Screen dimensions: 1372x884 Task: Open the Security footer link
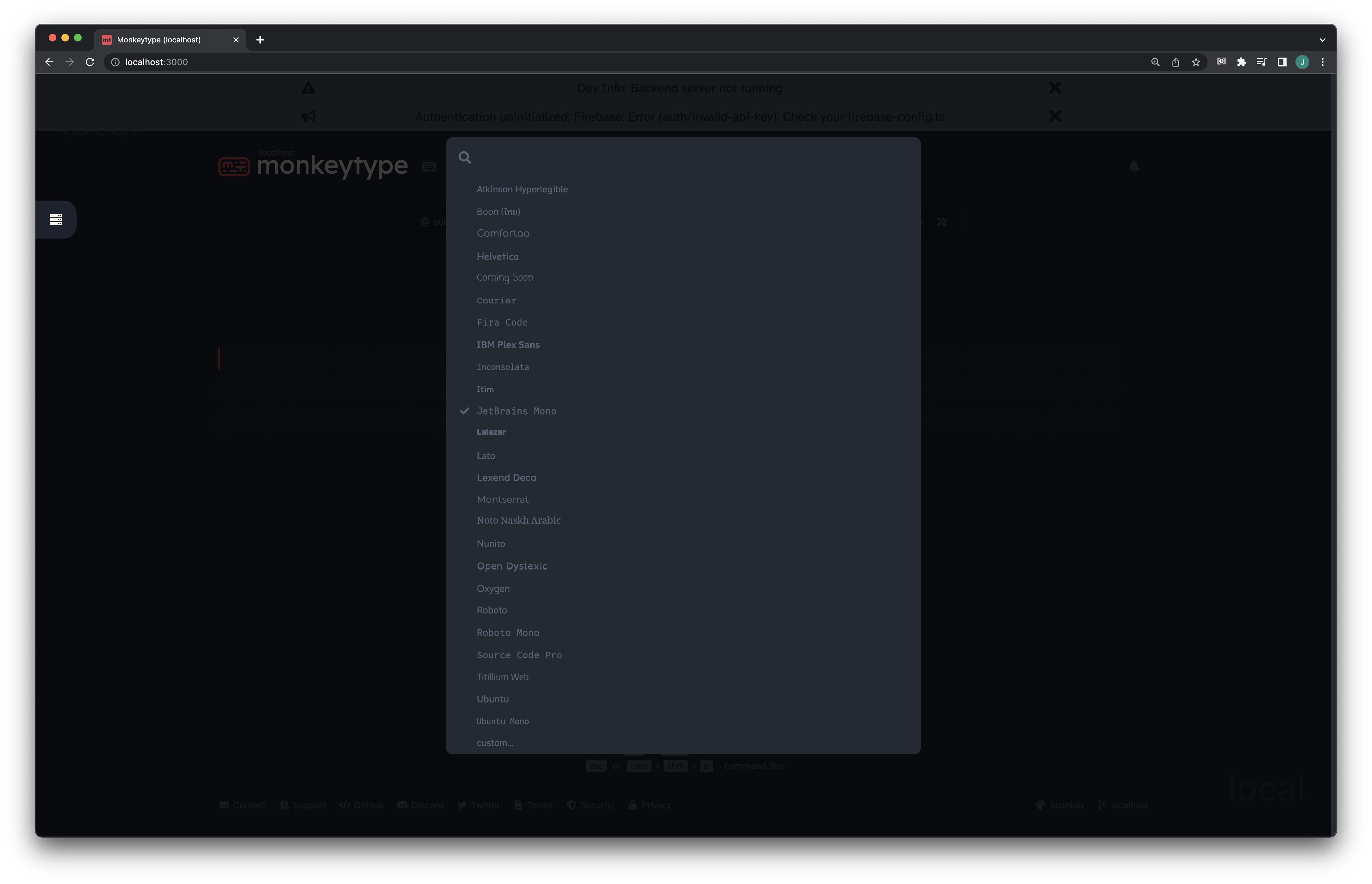tap(590, 805)
